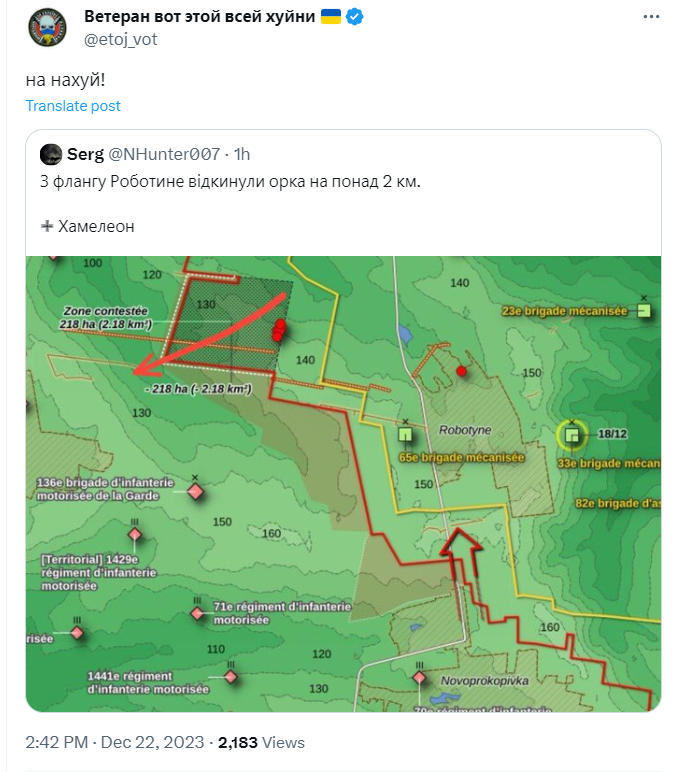Image resolution: width=680 pixels, height=772 pixels.
Task: Click the 136e brigade red diamond marker
Action: tap(195, 492)
